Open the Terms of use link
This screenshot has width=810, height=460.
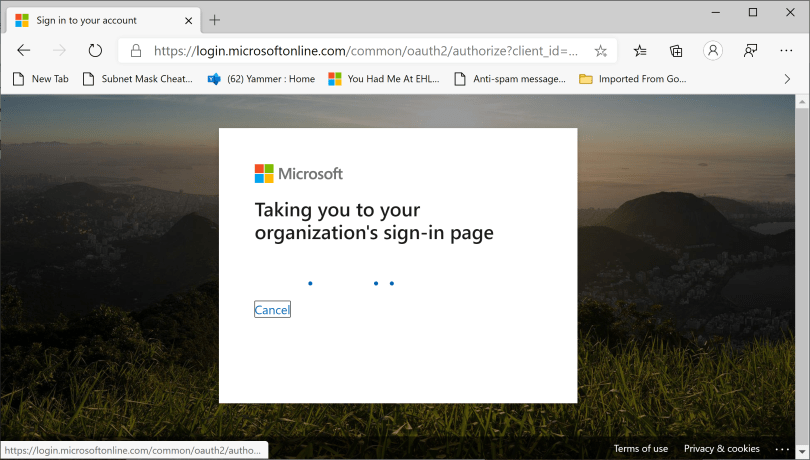click(640, 449)
